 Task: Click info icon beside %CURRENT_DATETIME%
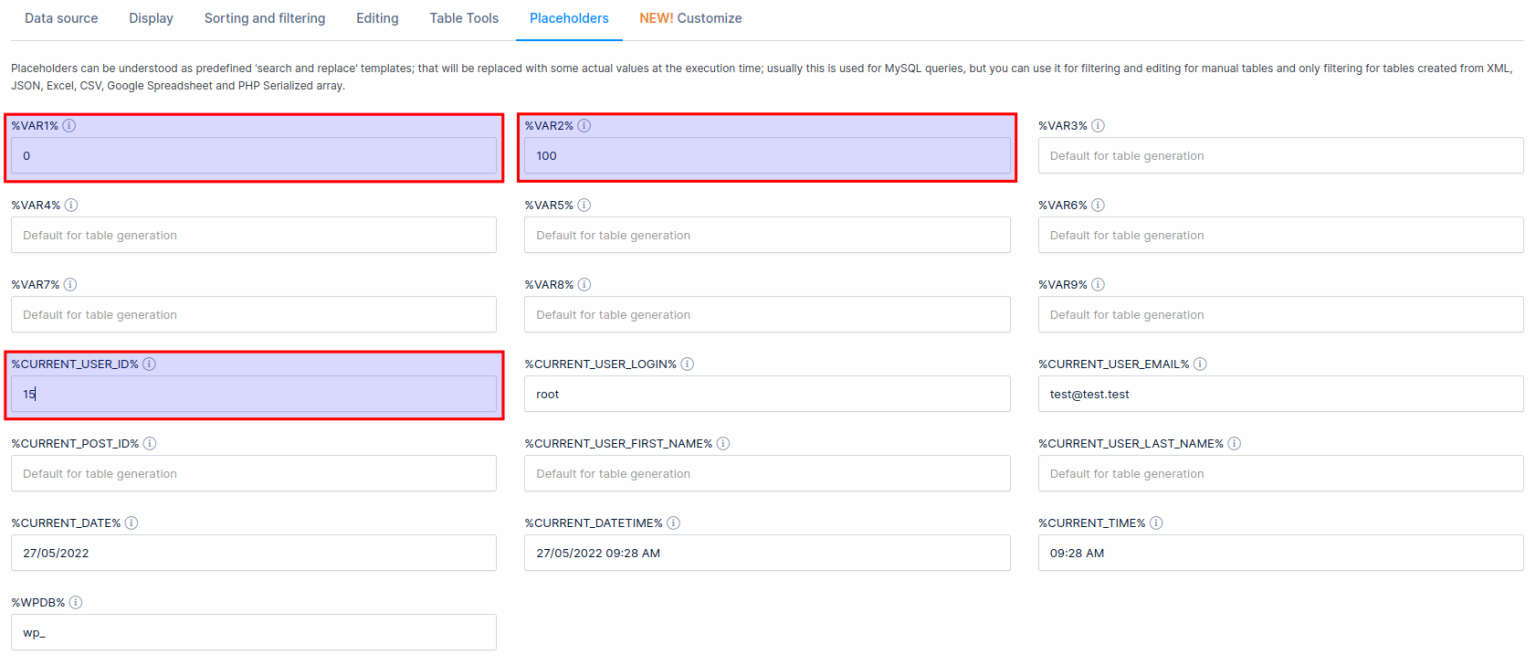674,523
